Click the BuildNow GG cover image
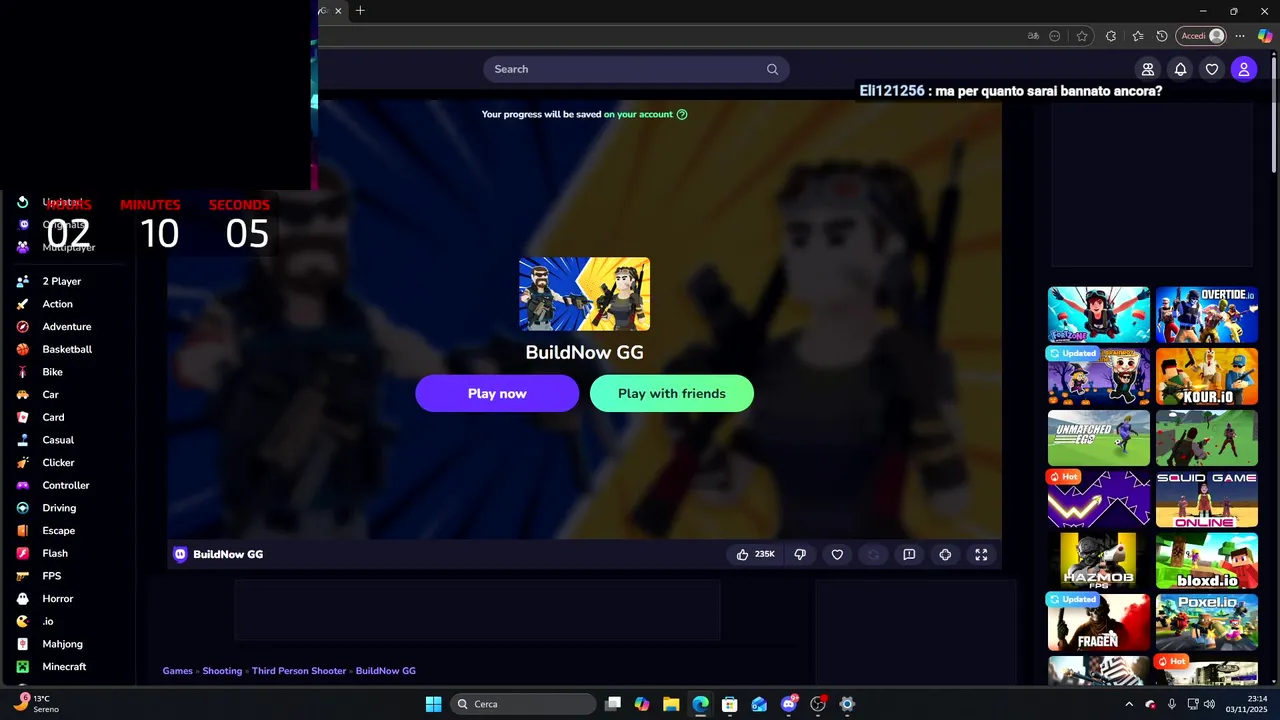 pos(584,294)
